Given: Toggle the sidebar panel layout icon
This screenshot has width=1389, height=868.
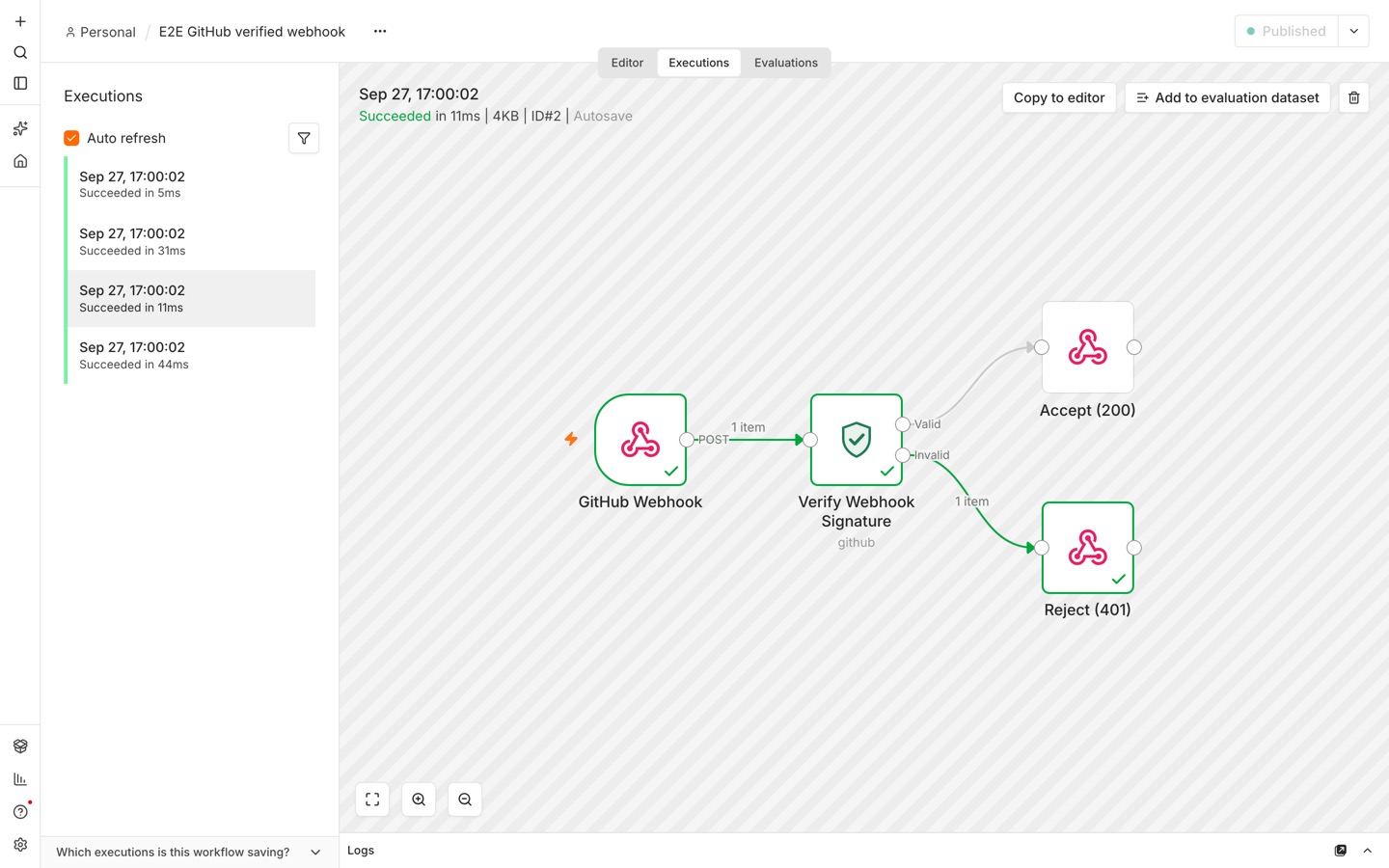Looking at the screenshot, I should coord(20,83).
